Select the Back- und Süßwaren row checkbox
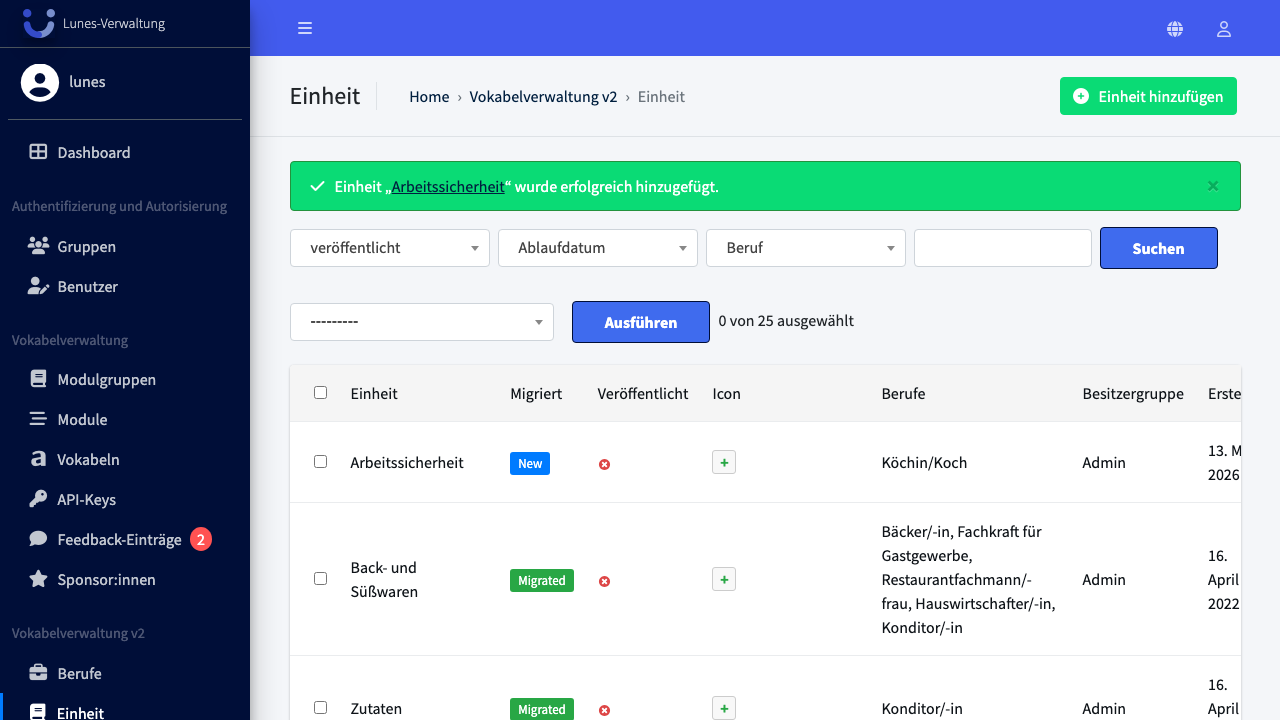The width and height of the screenshot is (1280, 720). click(320, 578)
